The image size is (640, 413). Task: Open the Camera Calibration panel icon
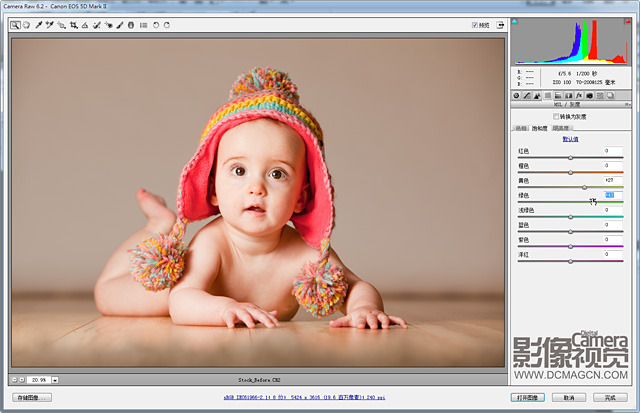pos(590,95)
